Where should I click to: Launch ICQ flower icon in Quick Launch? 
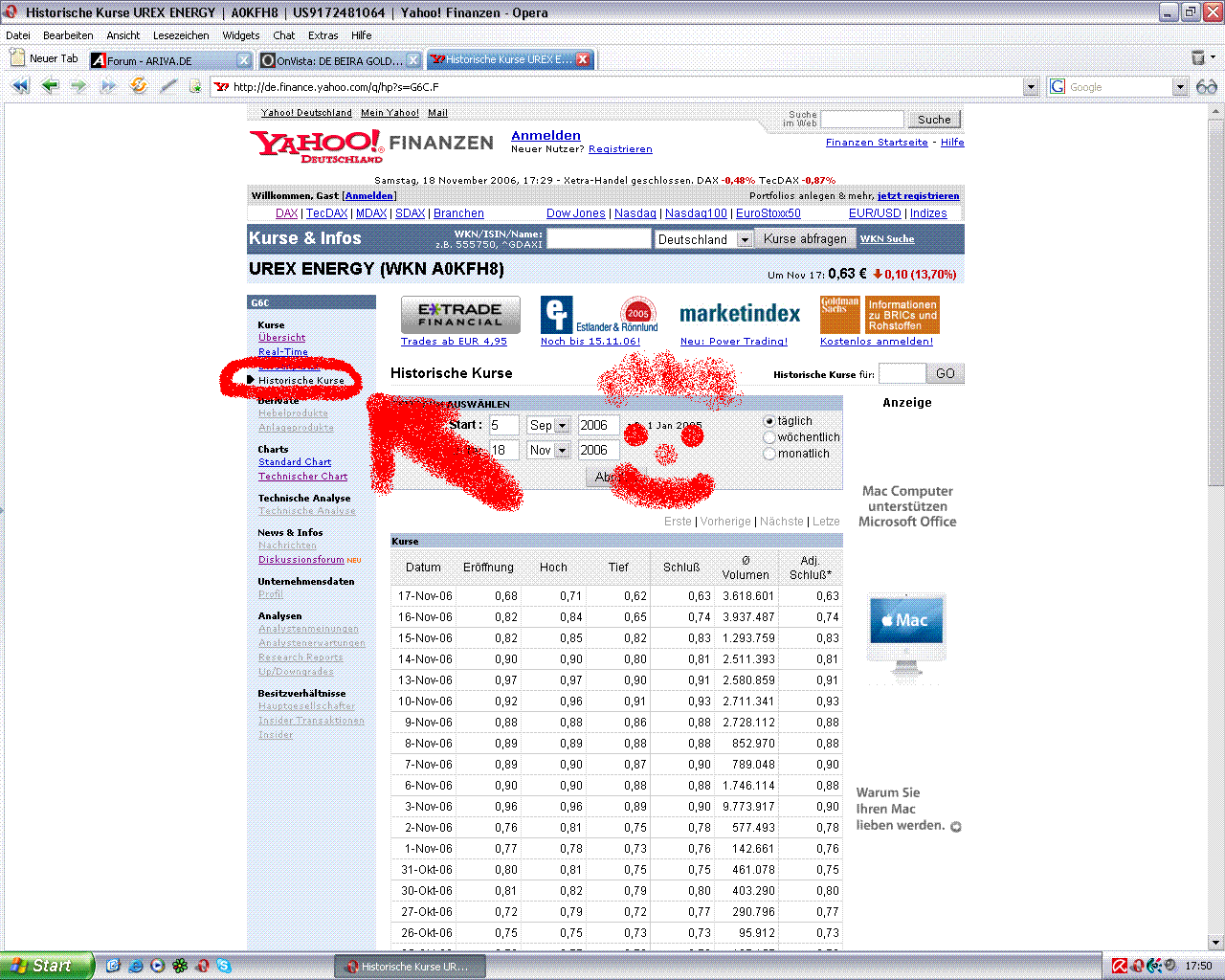[179, 966]
